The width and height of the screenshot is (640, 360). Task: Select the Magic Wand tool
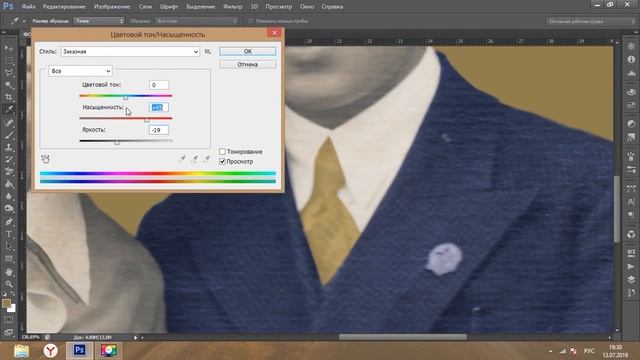pos(9,85)
